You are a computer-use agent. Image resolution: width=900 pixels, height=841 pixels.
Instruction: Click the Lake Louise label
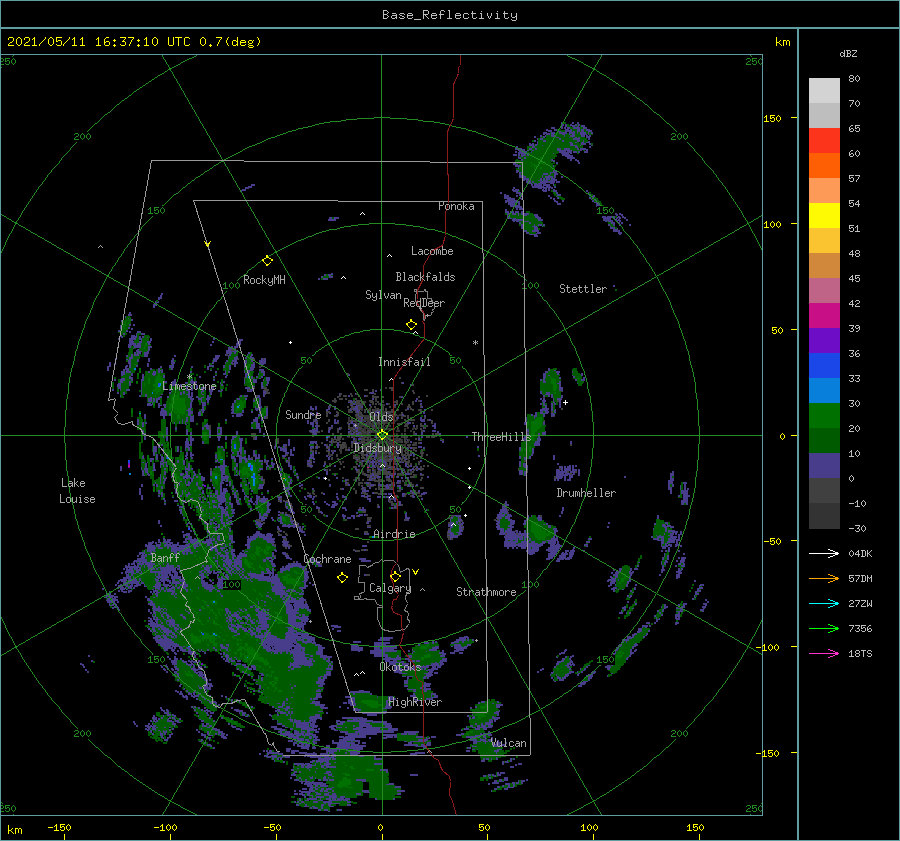[77, 491]
